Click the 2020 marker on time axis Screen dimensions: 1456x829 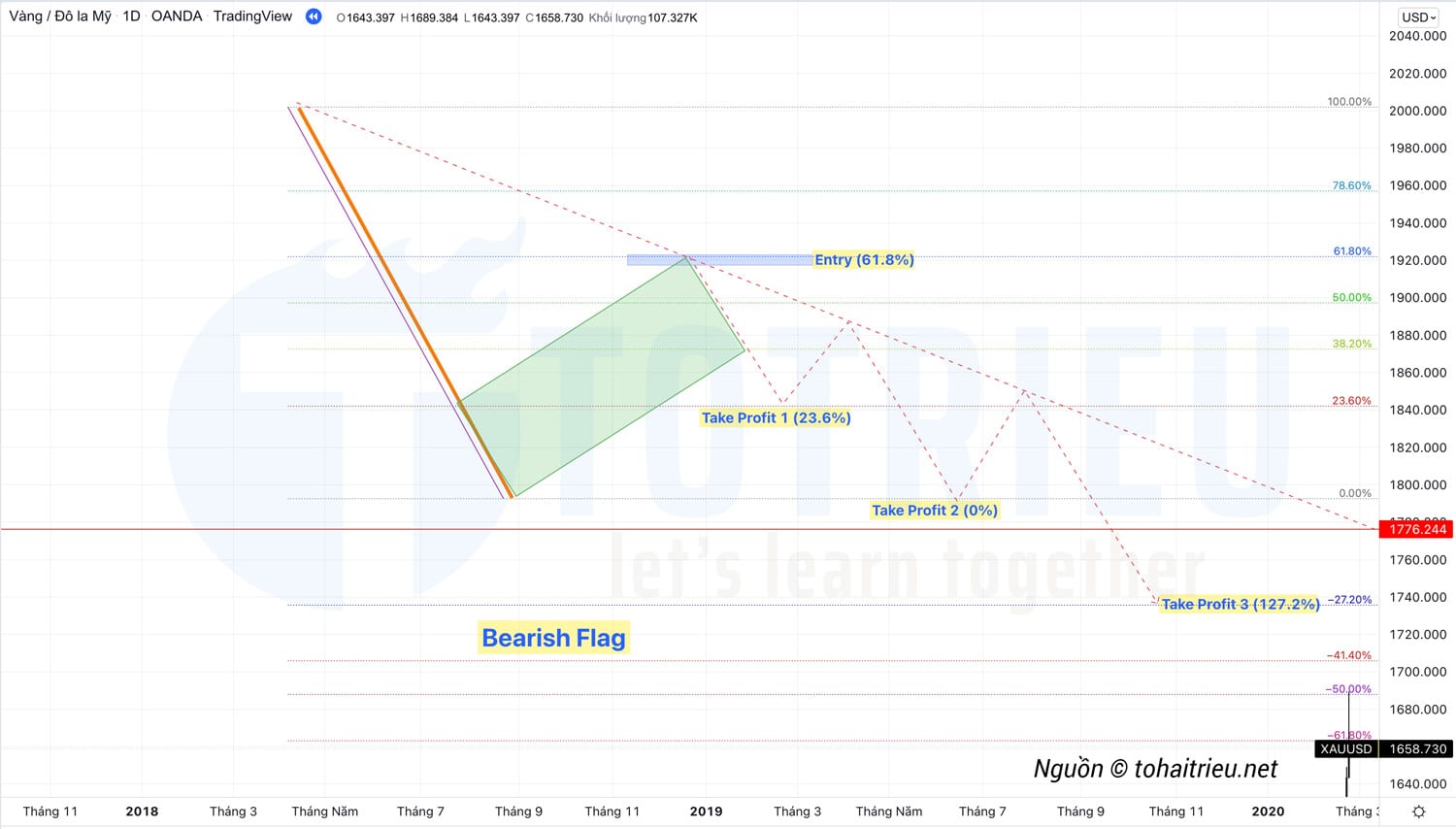coord(1268,812)
